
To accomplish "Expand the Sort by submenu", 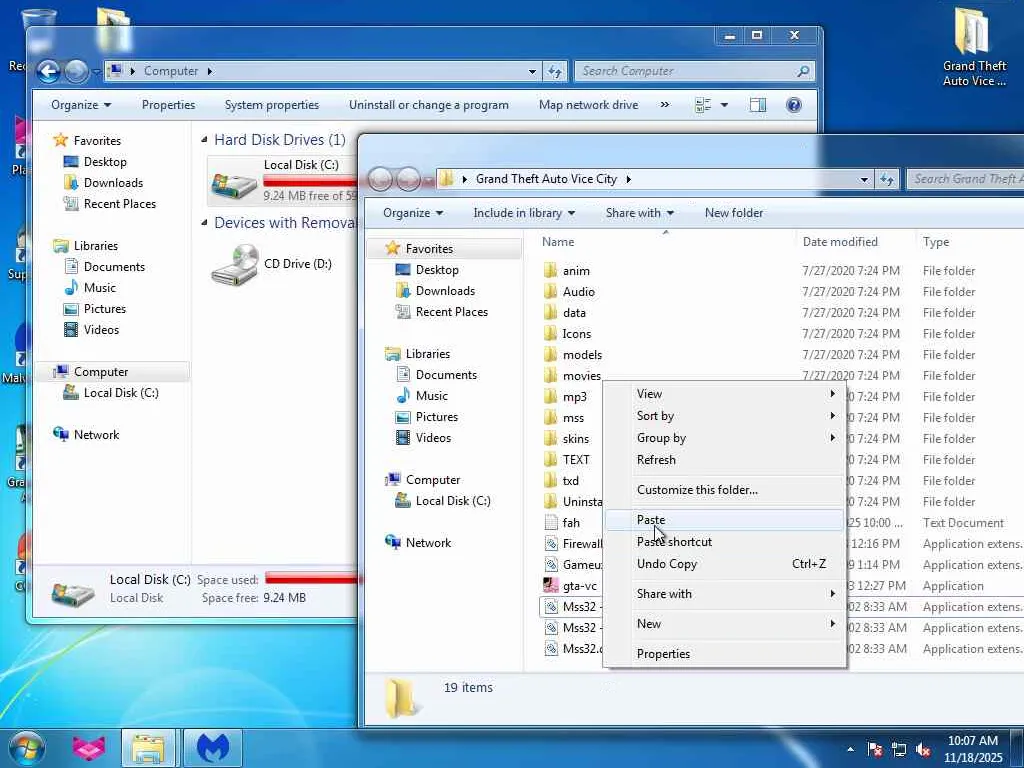I will pyautogui.click(x=724, y=416).
